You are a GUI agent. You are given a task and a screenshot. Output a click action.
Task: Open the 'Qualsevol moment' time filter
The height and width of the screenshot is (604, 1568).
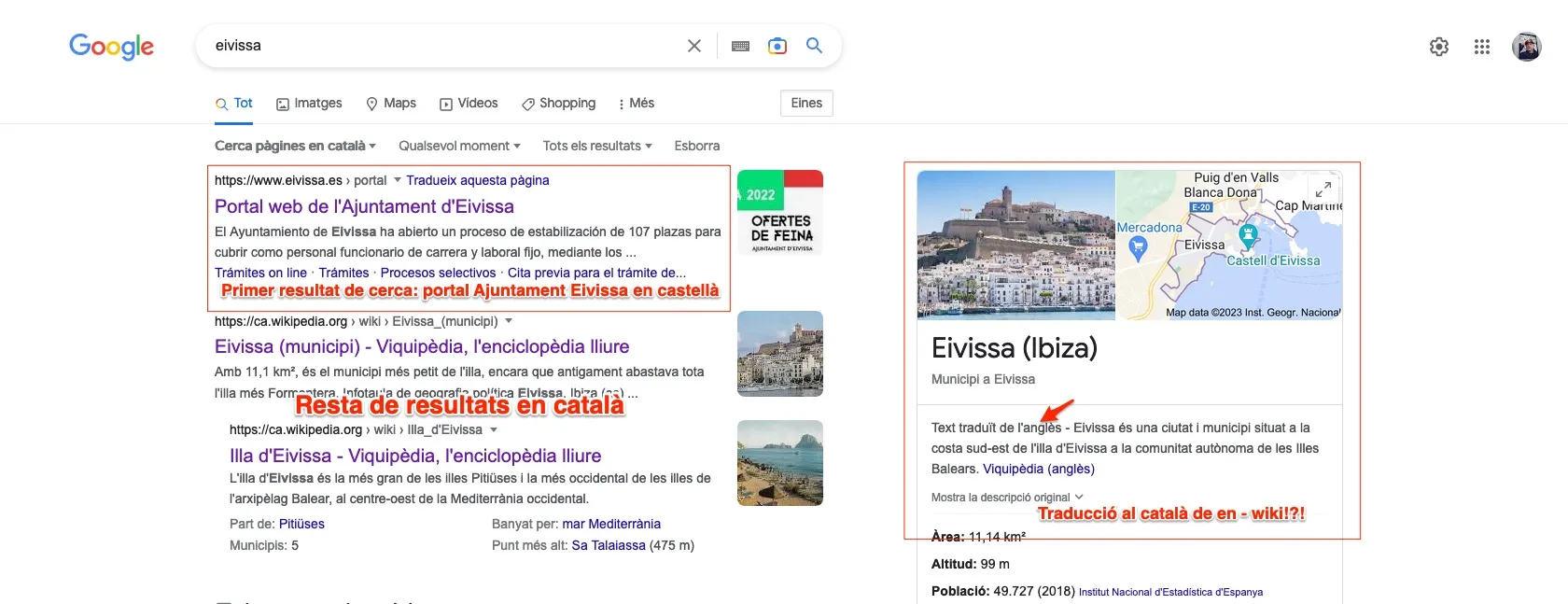pyautogui.click(x=459, y=146)
